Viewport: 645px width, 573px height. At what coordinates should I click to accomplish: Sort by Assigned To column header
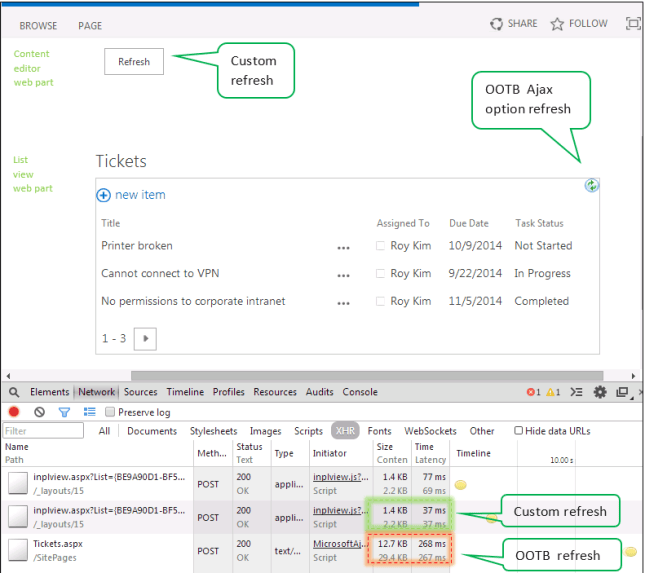click(x=403, y=223)
